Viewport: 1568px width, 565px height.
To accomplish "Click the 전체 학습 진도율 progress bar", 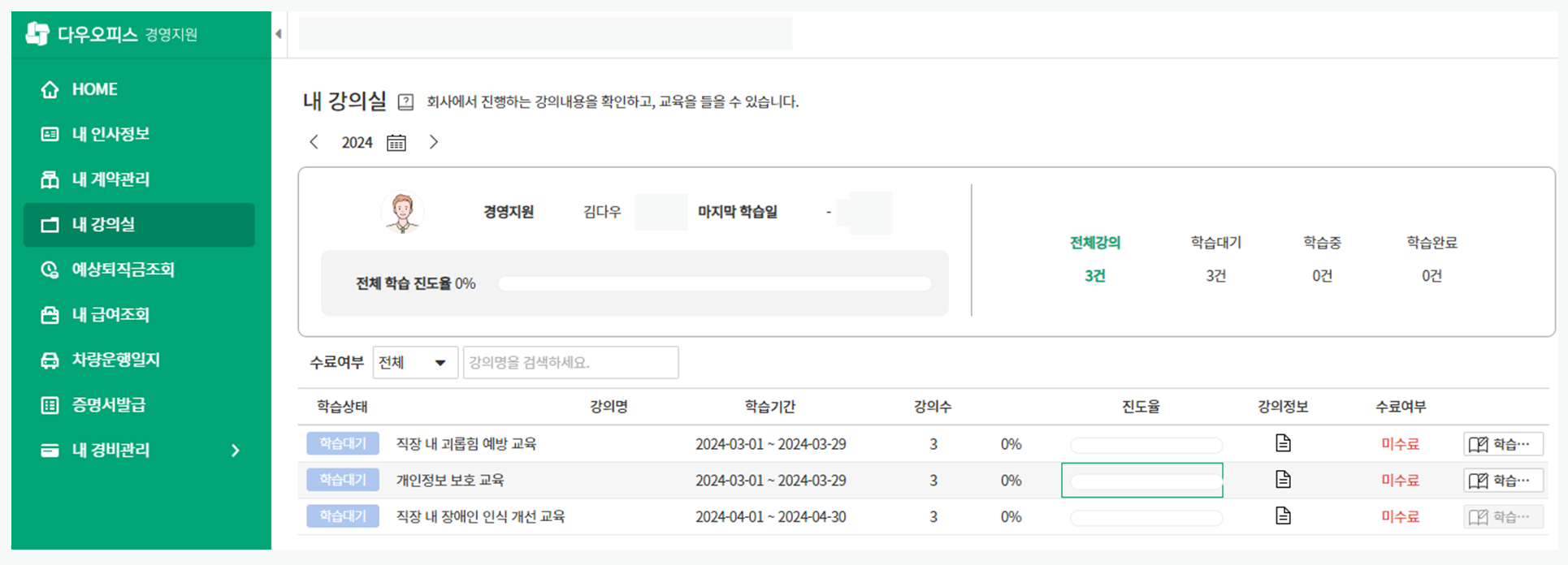I will (x=714, y=283).
